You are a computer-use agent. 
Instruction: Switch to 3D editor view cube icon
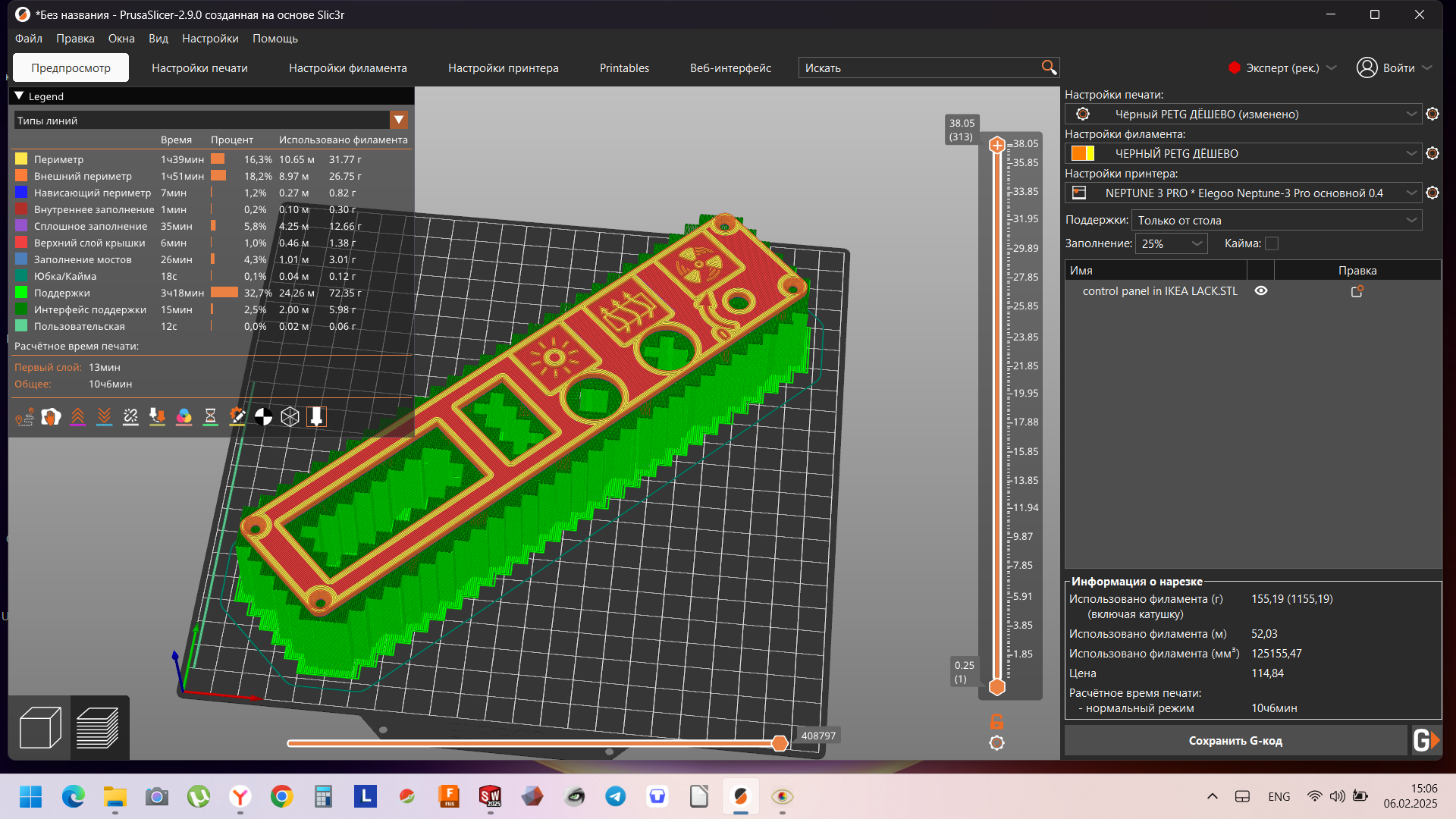[x=39, y=727]
